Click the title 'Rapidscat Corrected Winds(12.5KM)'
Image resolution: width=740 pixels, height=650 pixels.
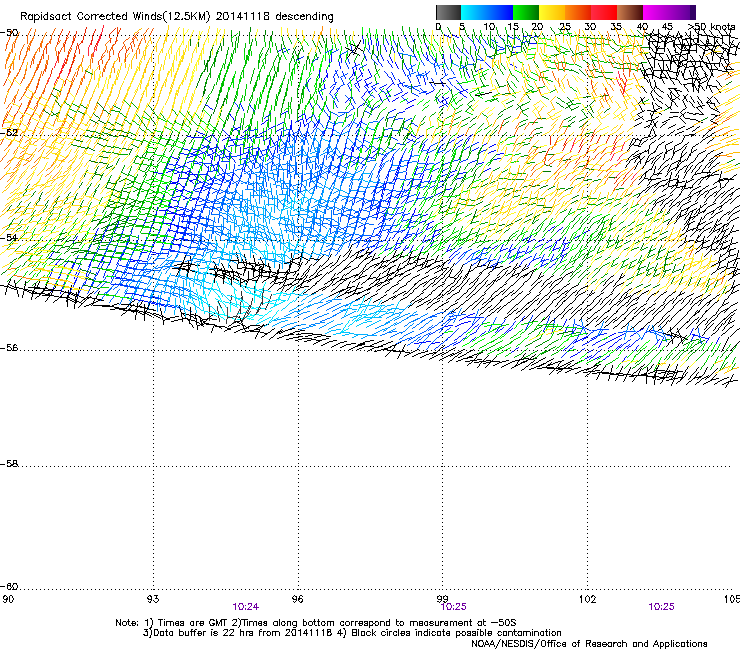pos(115,17)
